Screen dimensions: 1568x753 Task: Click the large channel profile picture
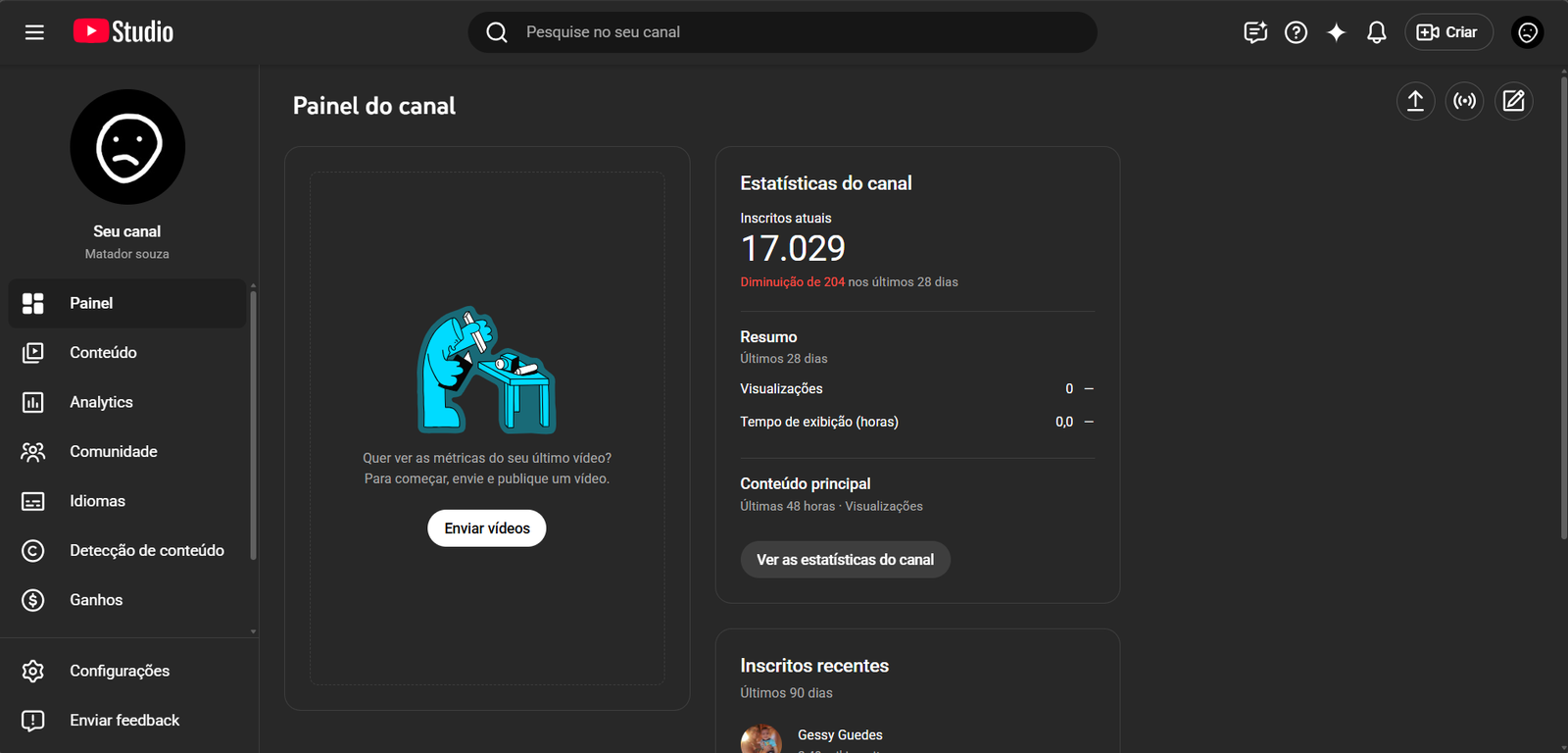click(127, 147)
